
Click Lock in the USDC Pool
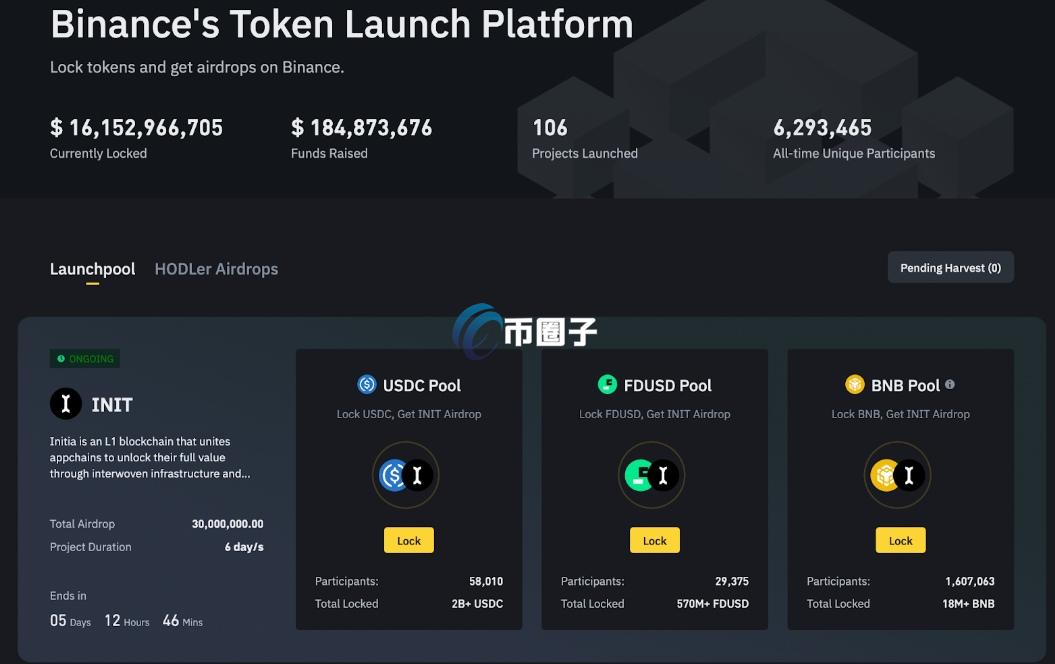(408, 540)
